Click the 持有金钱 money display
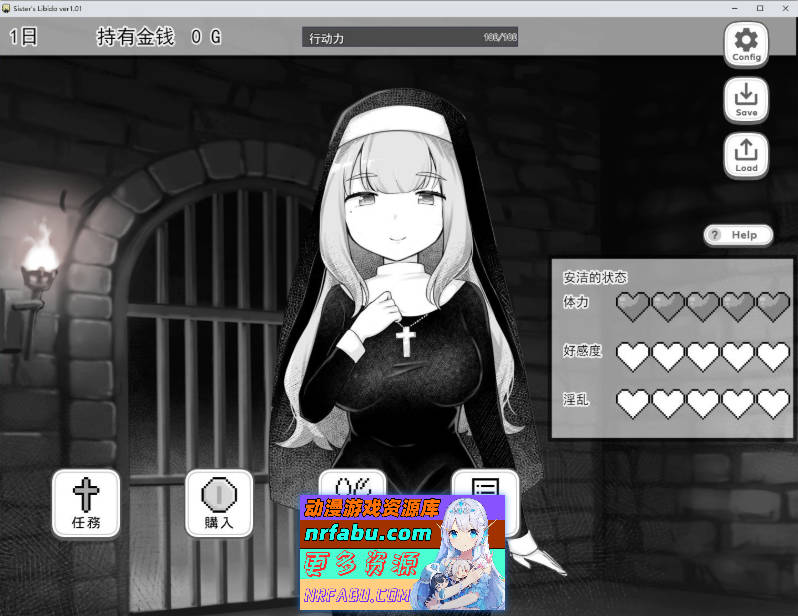This screenshot has width=798, height=616. (x=158, y=38)
